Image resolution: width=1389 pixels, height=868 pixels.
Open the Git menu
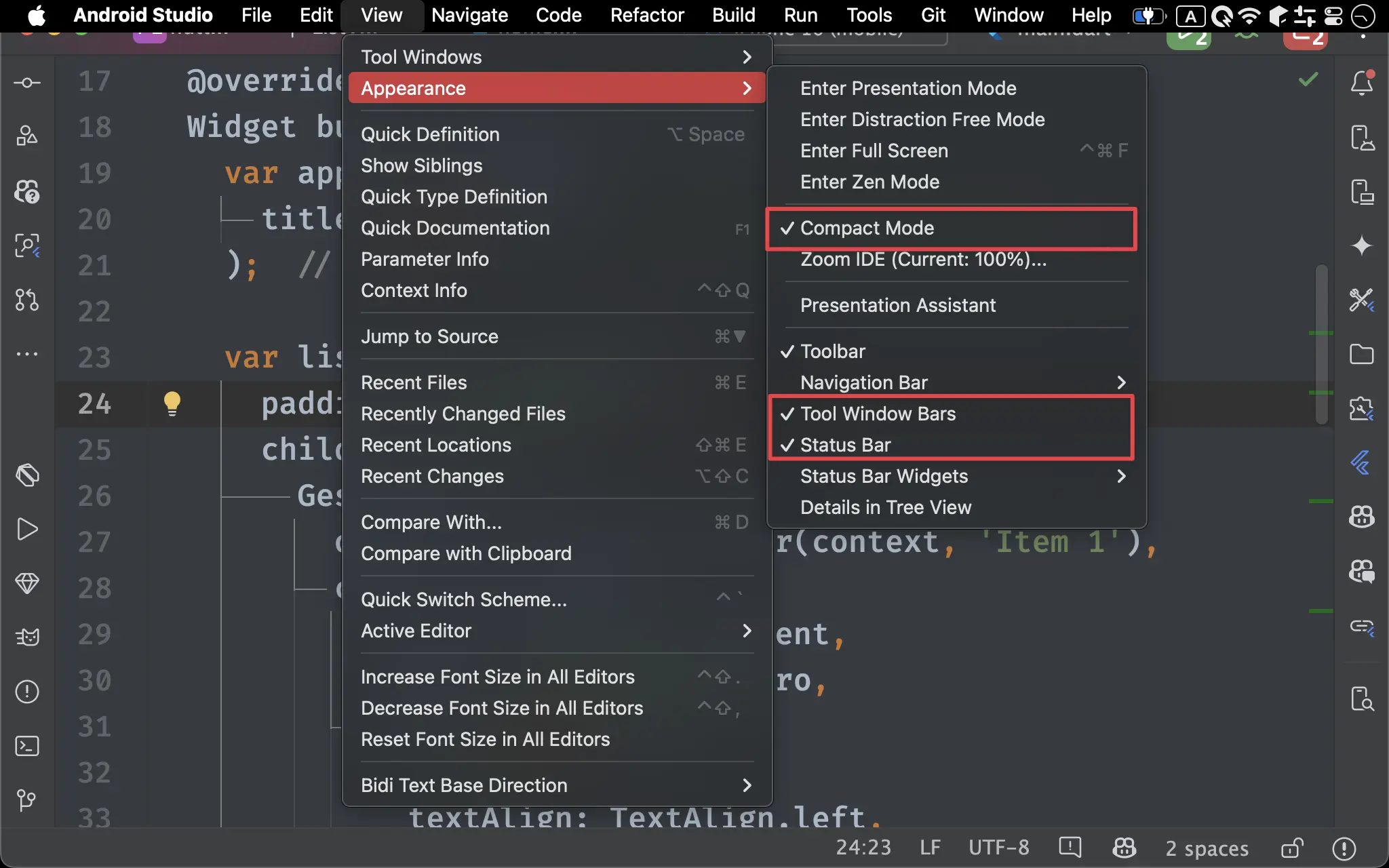[x=933, y=15]
